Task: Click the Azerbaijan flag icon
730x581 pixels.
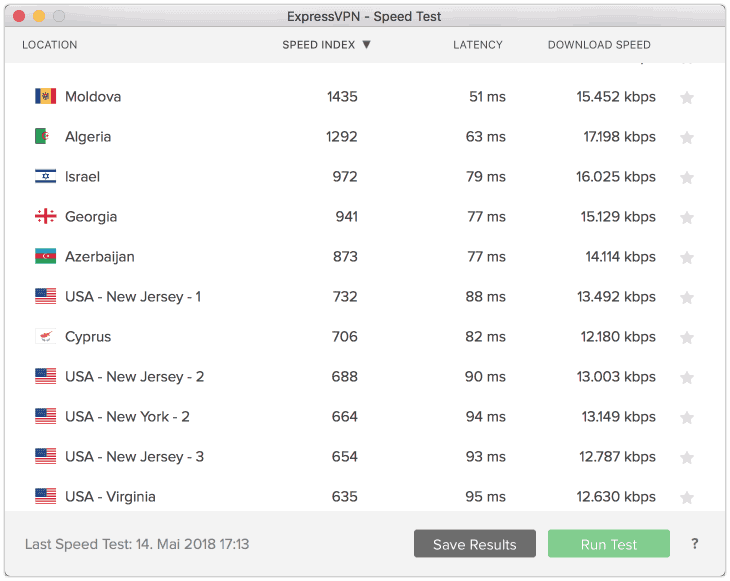Action: (46, 257)
